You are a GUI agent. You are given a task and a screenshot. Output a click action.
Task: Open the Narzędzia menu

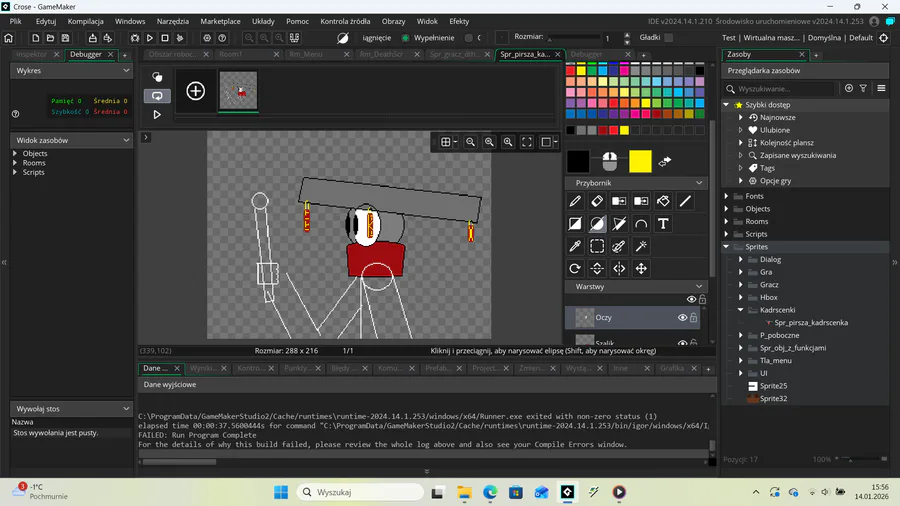pos(173,21)
